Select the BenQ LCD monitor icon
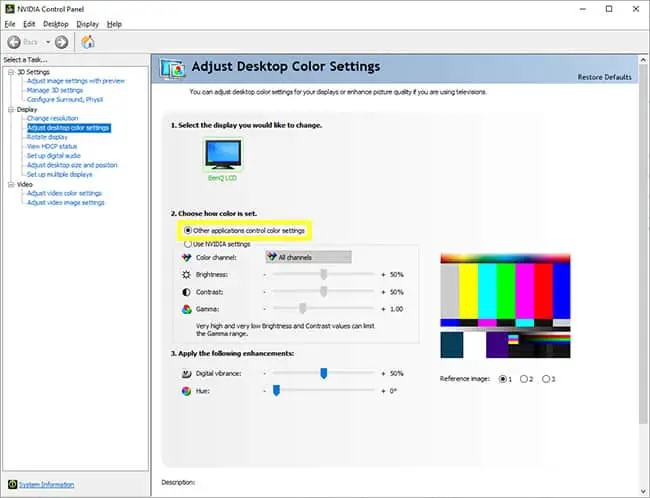 pyautogui.click(x=223, y=154)
